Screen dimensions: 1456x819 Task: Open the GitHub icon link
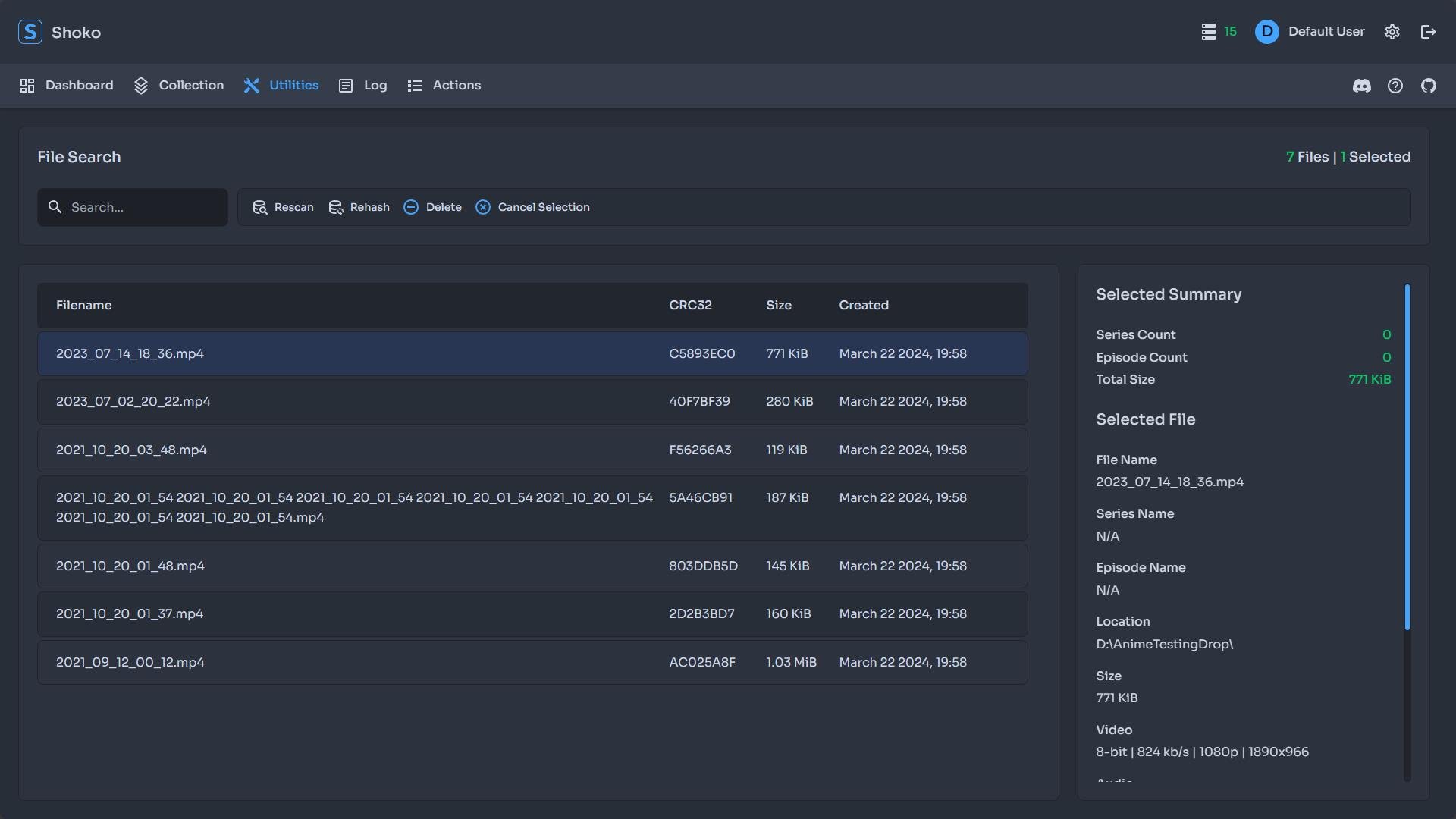[x=1429, y=86]
